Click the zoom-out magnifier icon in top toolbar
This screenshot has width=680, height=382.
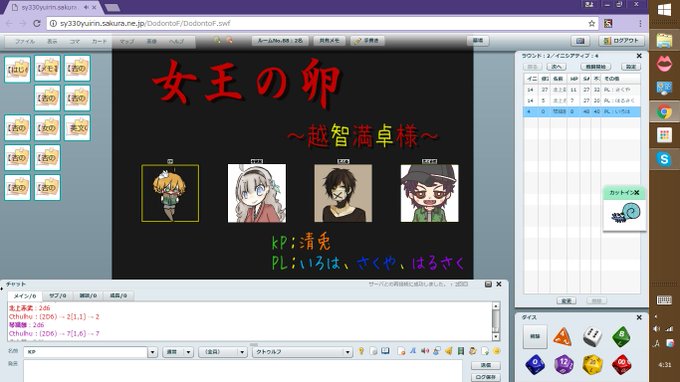229,40
